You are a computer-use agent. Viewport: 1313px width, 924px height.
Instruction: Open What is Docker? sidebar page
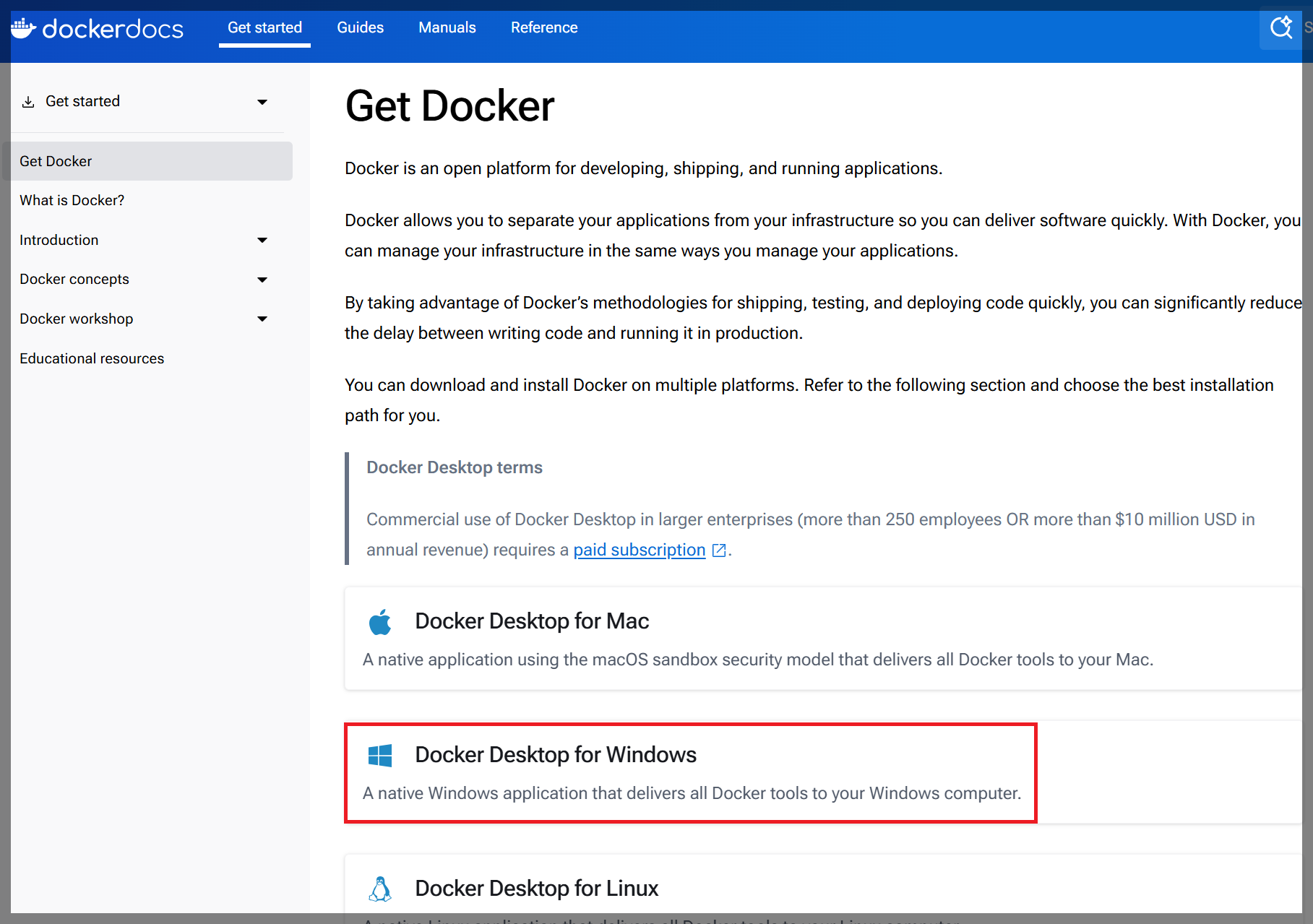[x=72, y=200]
